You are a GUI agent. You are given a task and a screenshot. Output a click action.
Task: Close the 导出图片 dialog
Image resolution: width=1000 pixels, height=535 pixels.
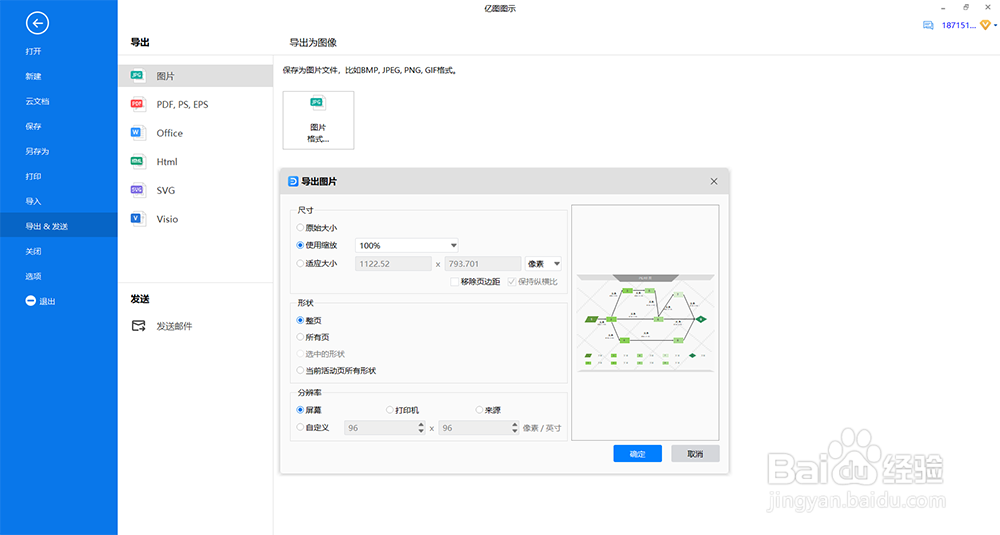point(714,182)
